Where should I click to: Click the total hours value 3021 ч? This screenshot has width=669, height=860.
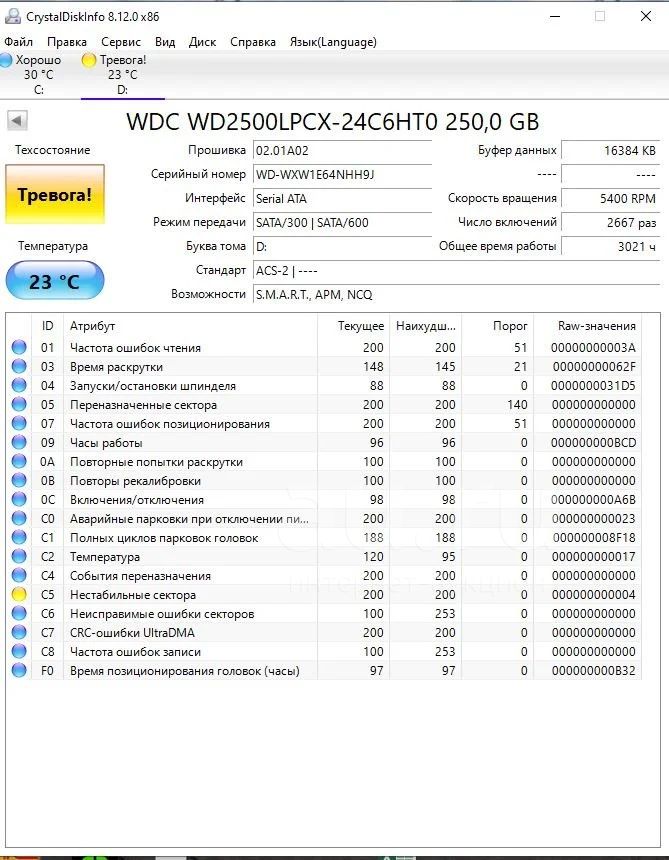pos(610,247)
